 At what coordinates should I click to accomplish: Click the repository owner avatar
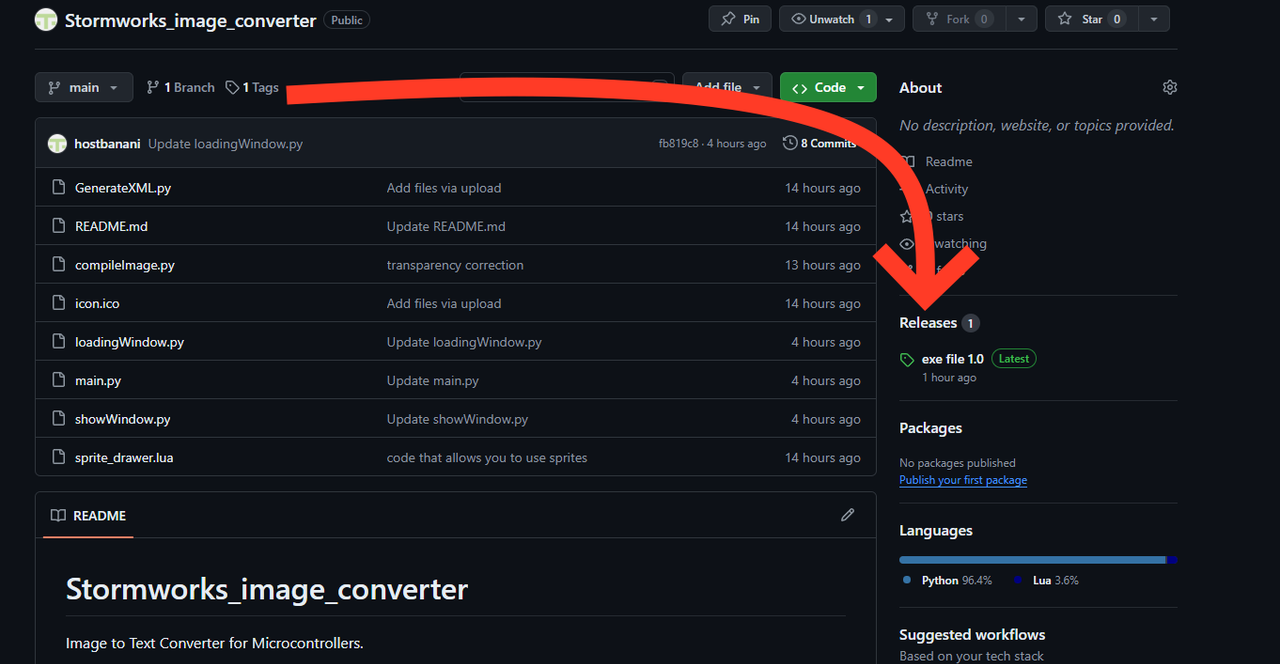(x=46, y=19)
